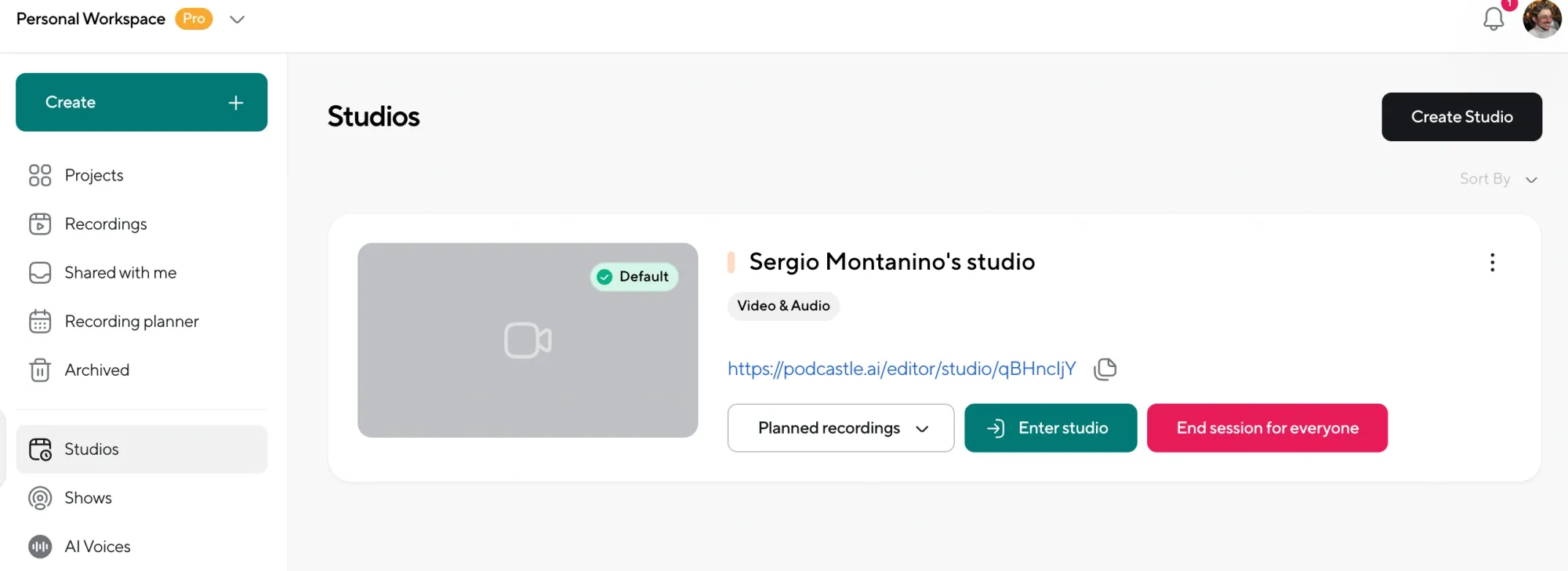Click Enter studio button

point(1051,428)
